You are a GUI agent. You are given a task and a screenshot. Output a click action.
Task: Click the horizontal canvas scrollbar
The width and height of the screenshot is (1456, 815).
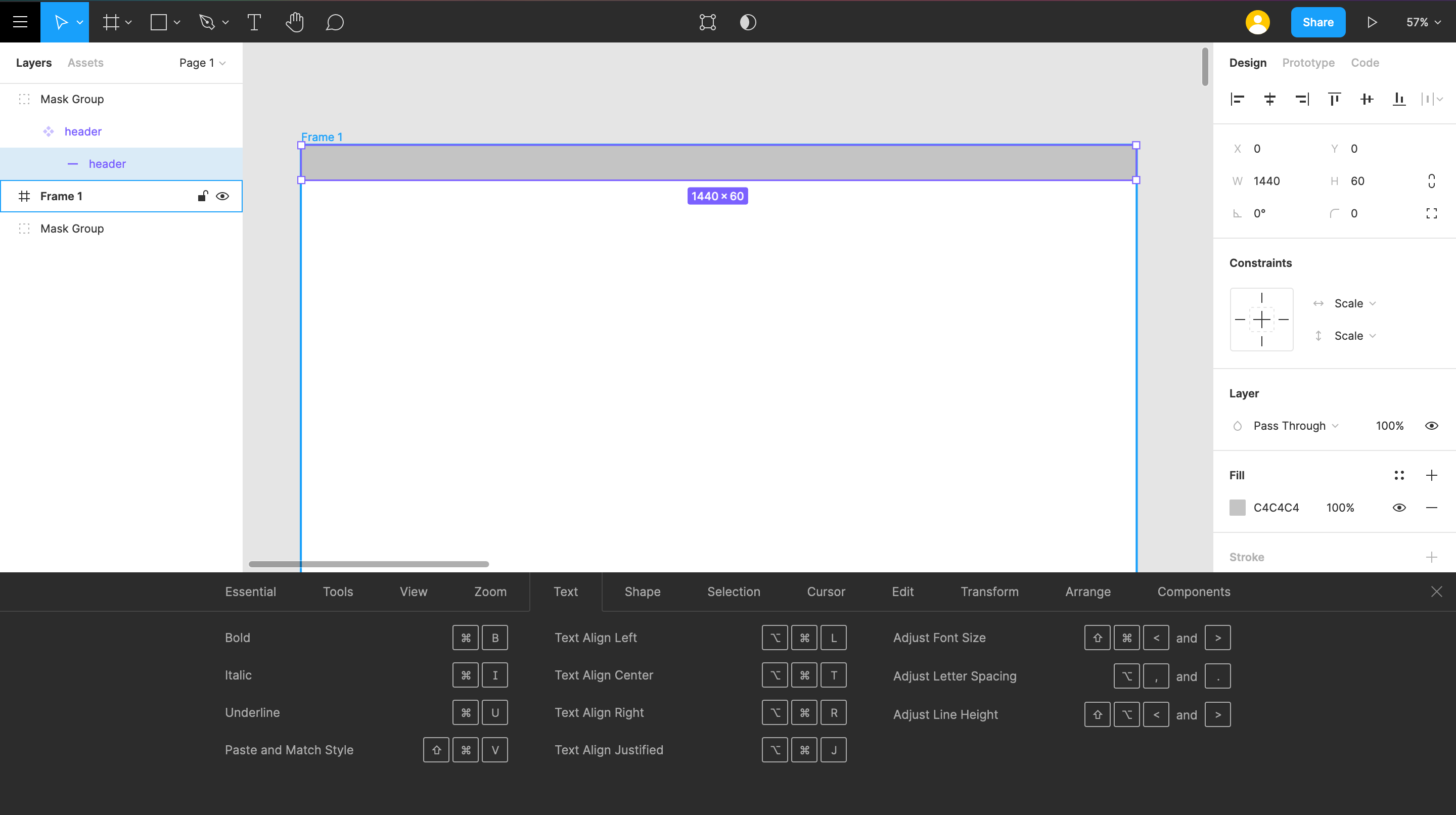point(369,564)
